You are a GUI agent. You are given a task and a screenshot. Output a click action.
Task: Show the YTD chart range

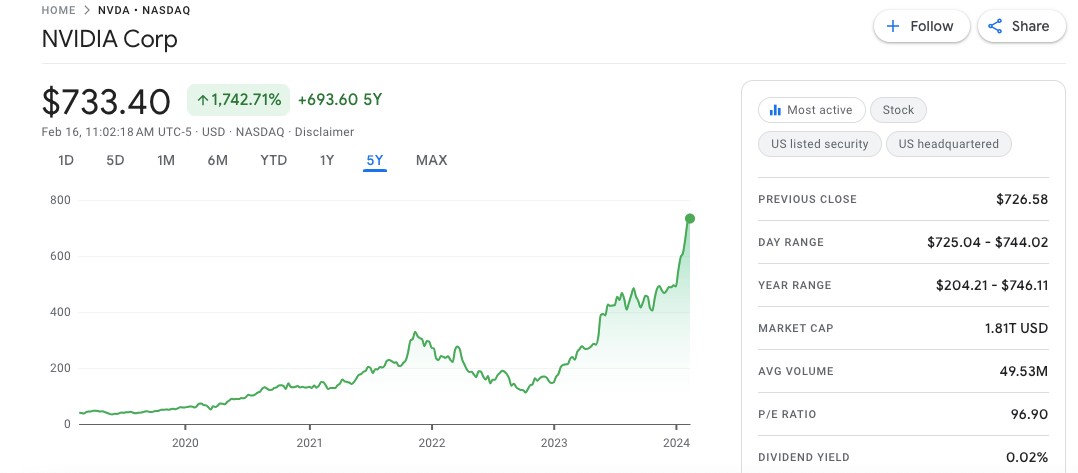(273, 160)
